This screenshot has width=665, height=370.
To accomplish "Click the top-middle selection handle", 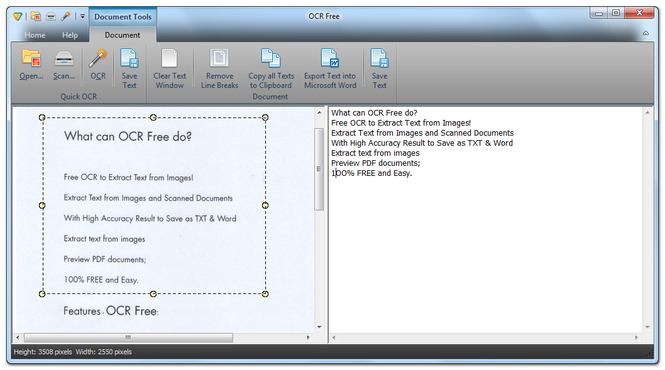I will point(154,118).
